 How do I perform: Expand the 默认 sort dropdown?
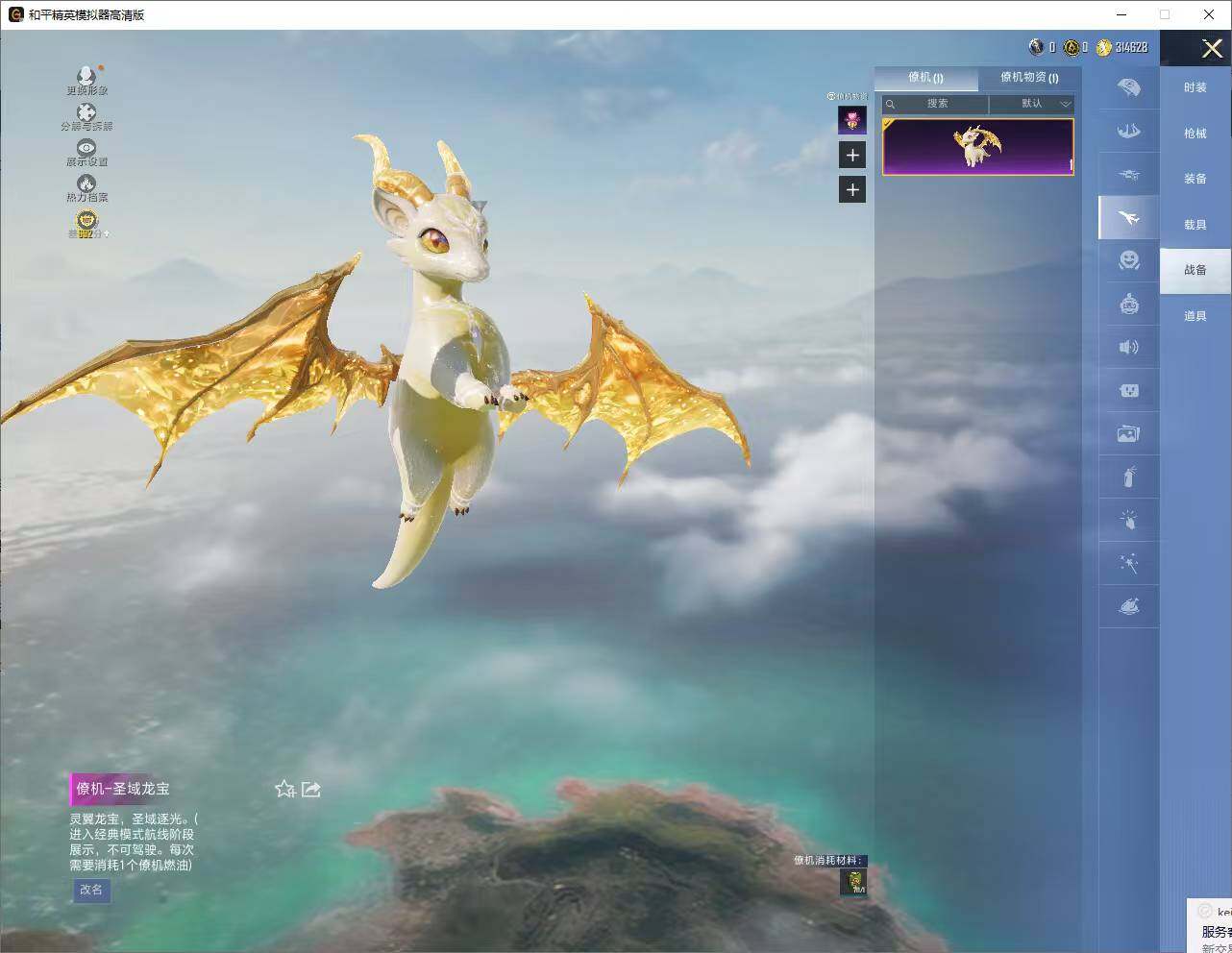1032,104
